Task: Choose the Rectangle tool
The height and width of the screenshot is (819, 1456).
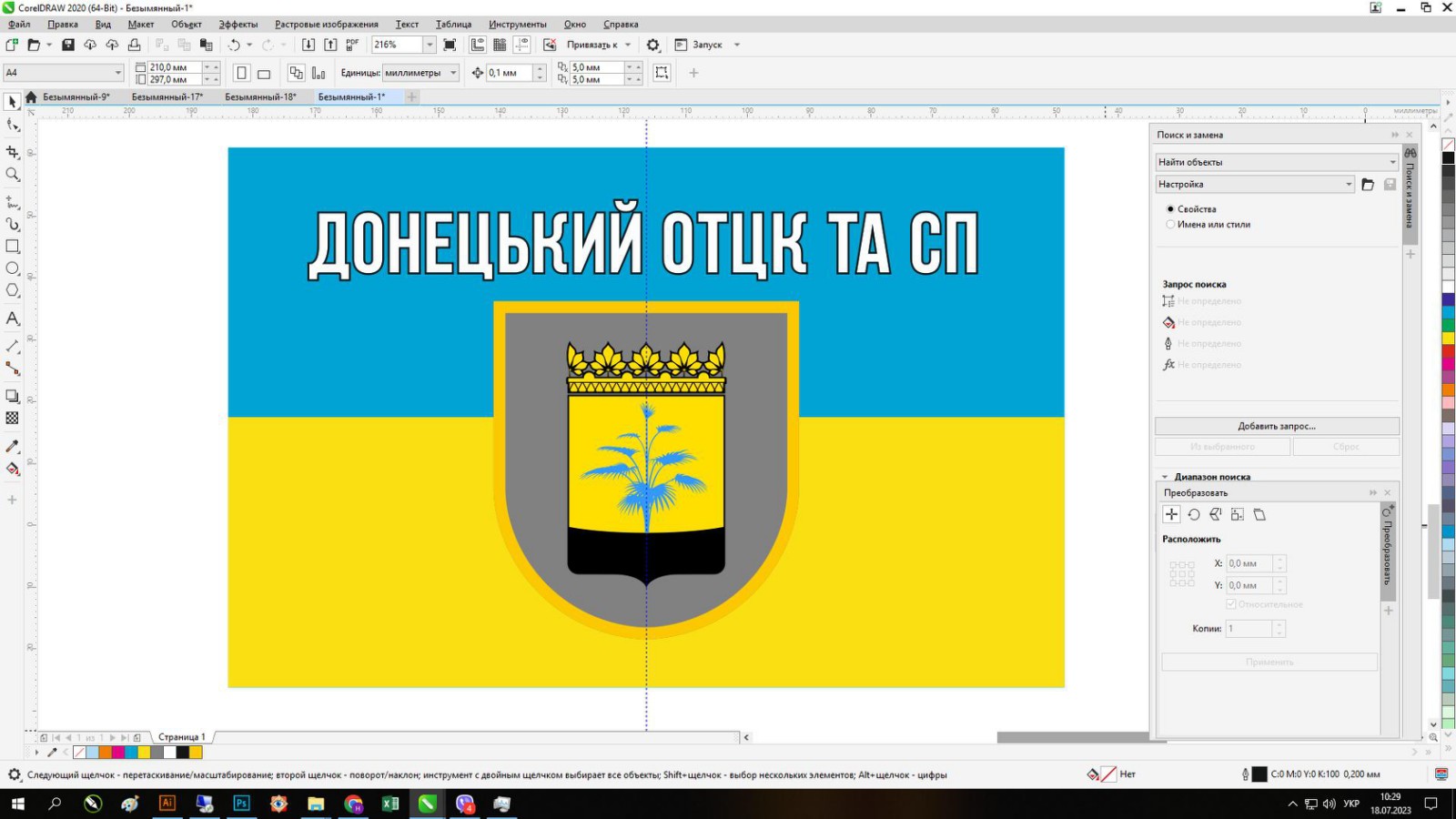Action: click(13, 247)
